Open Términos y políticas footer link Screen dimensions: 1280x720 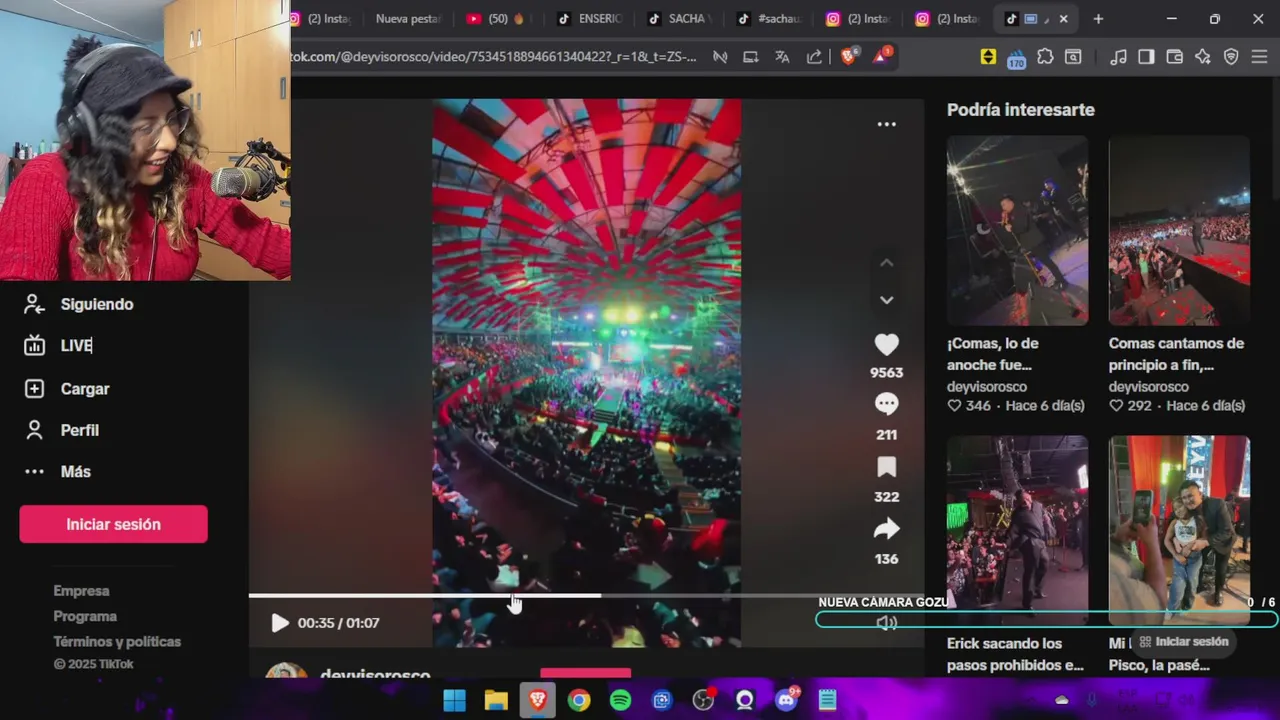117,642
